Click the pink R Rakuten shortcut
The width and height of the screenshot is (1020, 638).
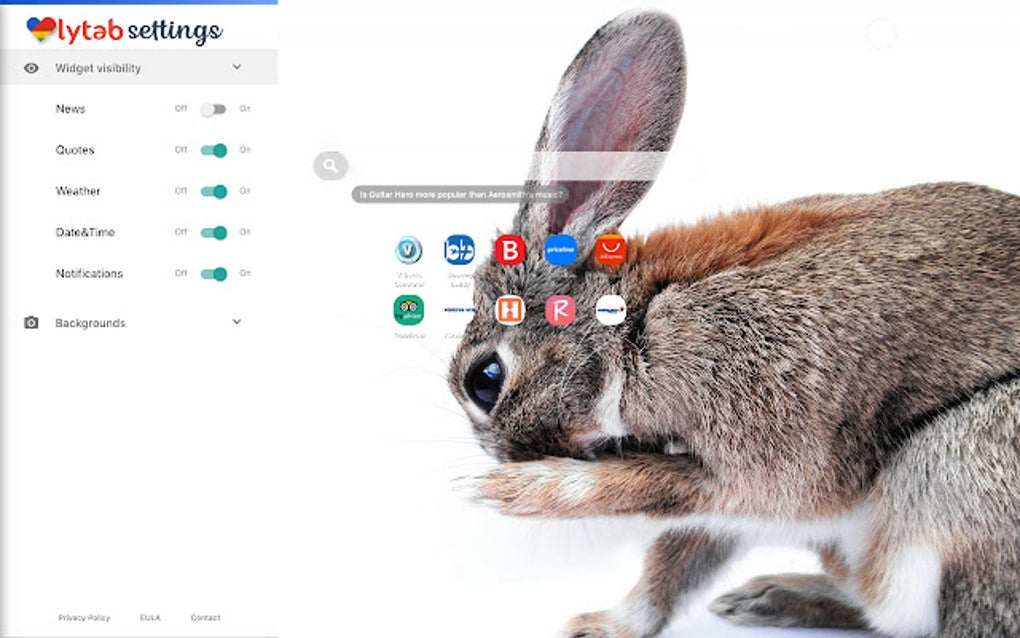tap(560, 310)
